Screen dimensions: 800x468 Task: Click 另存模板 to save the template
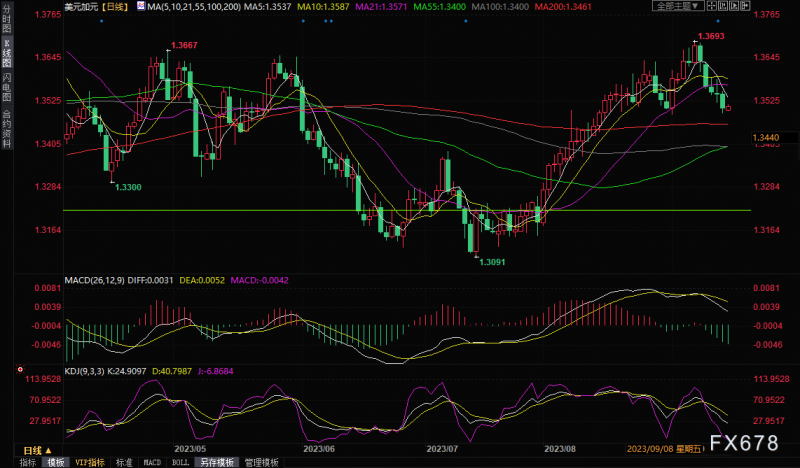coord(217,462)
